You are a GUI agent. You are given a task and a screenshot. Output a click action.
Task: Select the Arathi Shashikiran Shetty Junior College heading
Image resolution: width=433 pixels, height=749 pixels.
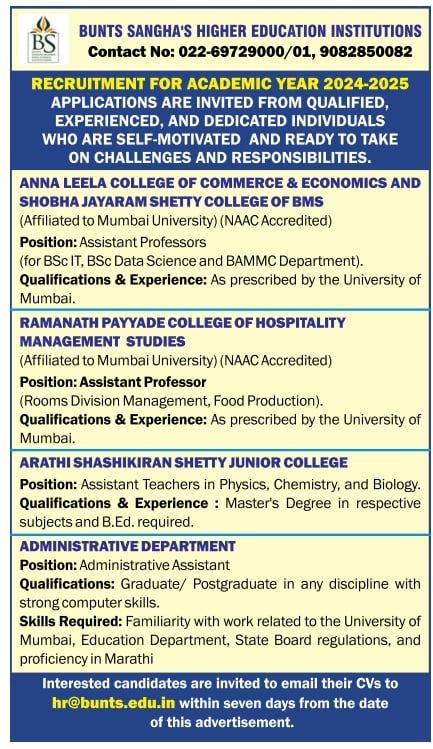[184, 462]
